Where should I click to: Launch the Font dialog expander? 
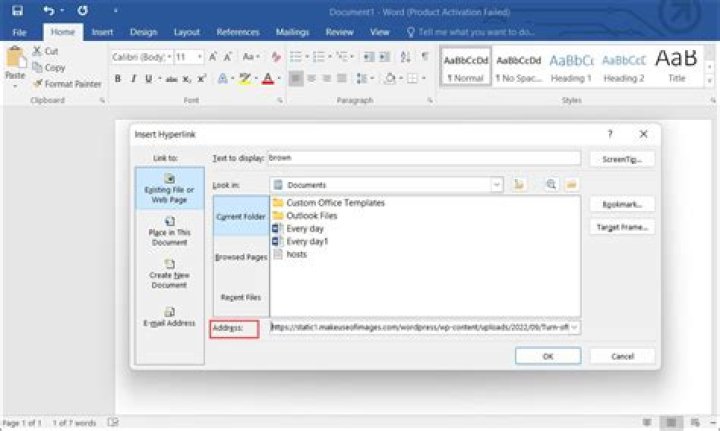[x=280, y=100]
